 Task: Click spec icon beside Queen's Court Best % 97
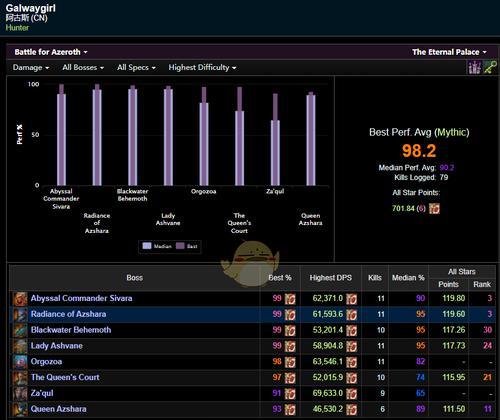(290, 377)
